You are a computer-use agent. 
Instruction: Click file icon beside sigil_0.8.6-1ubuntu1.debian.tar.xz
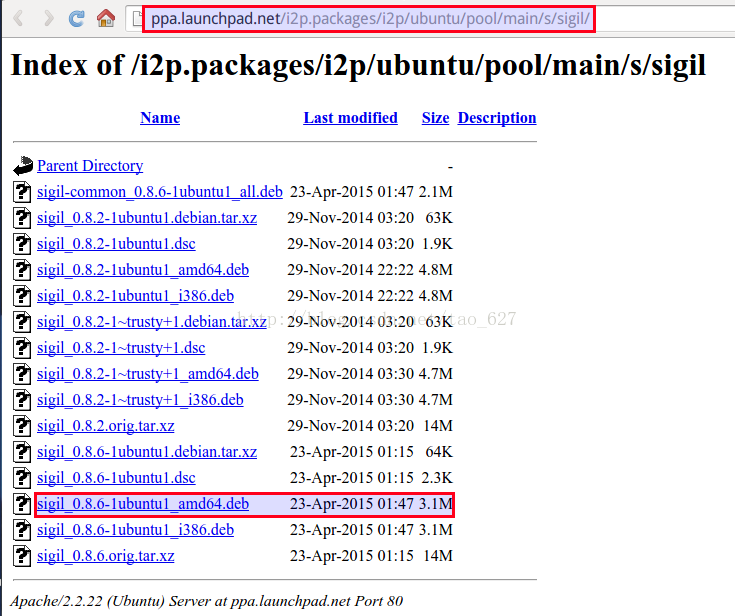(22, 452)
